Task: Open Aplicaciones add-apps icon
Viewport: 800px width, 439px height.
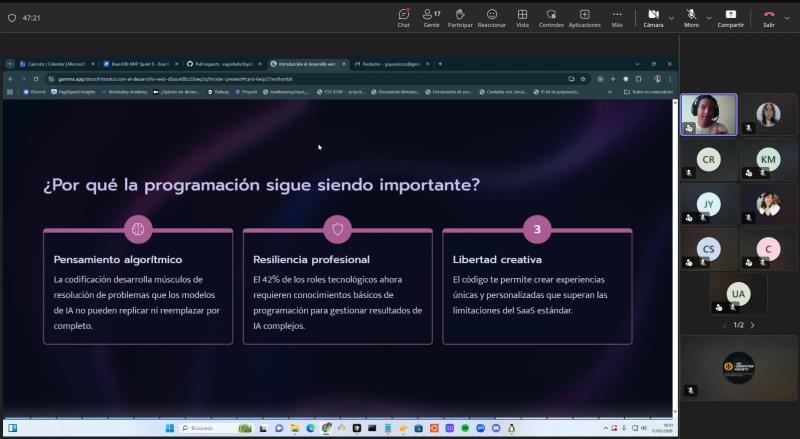Action: tap(584, 15)
